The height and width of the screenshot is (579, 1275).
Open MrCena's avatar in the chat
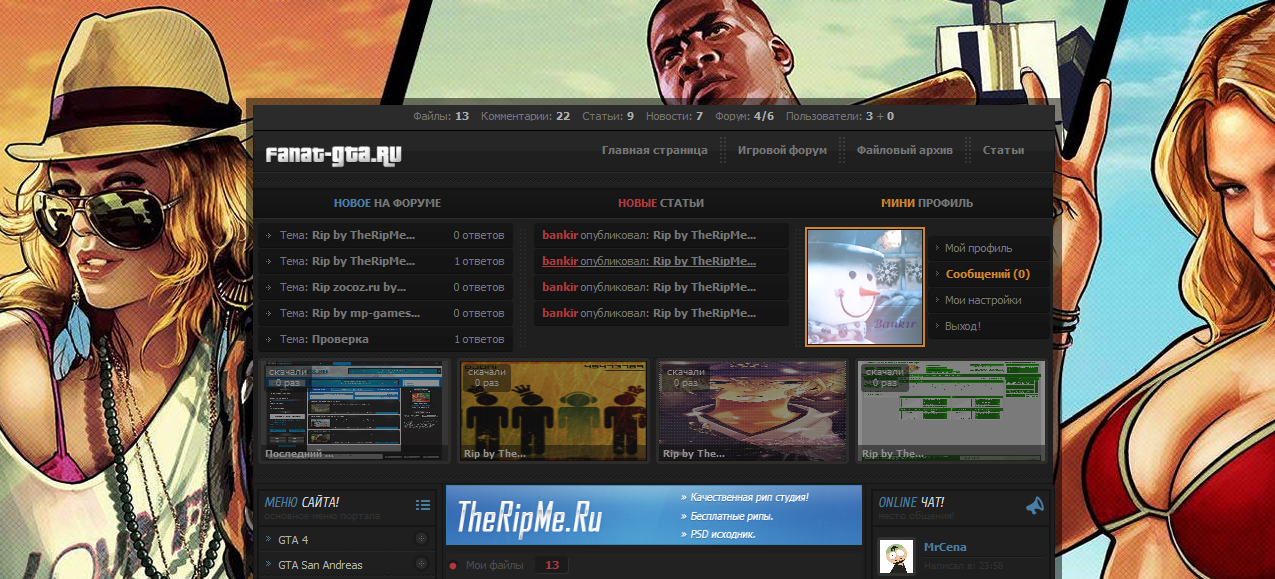896,557
